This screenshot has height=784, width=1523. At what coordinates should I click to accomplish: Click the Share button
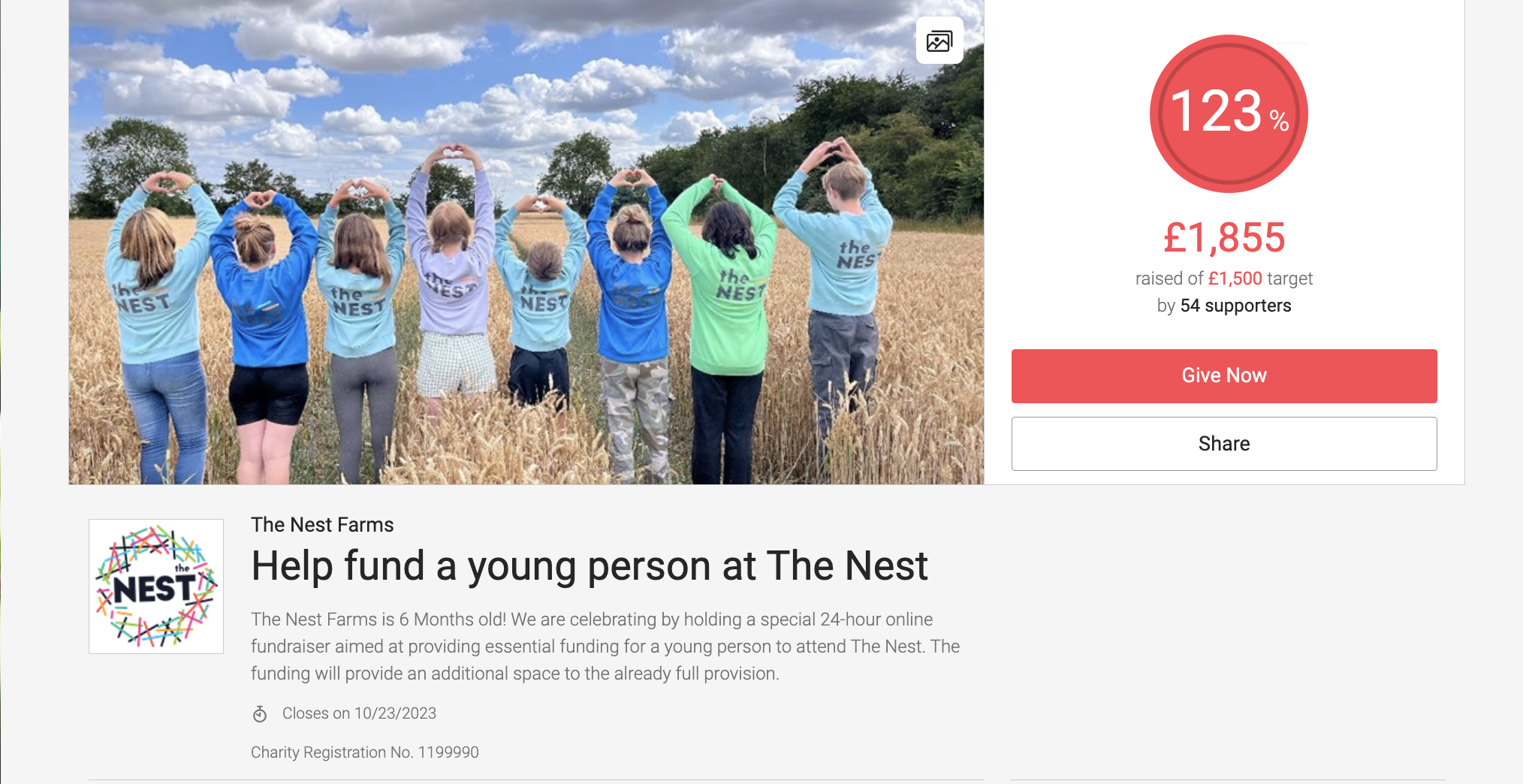point(1224,443)
